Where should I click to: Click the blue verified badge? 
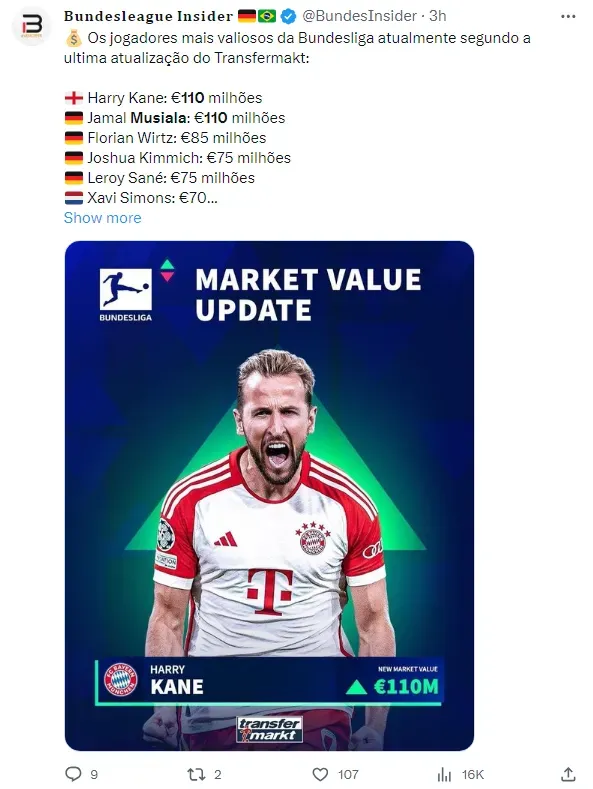pyautogui.click(x=288, y=17)
